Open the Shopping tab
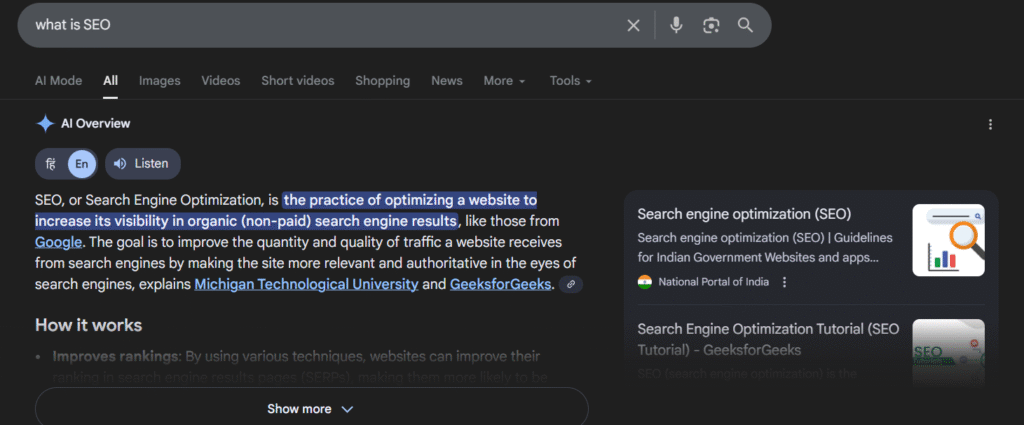1024x425 pixels. [383, 81]
